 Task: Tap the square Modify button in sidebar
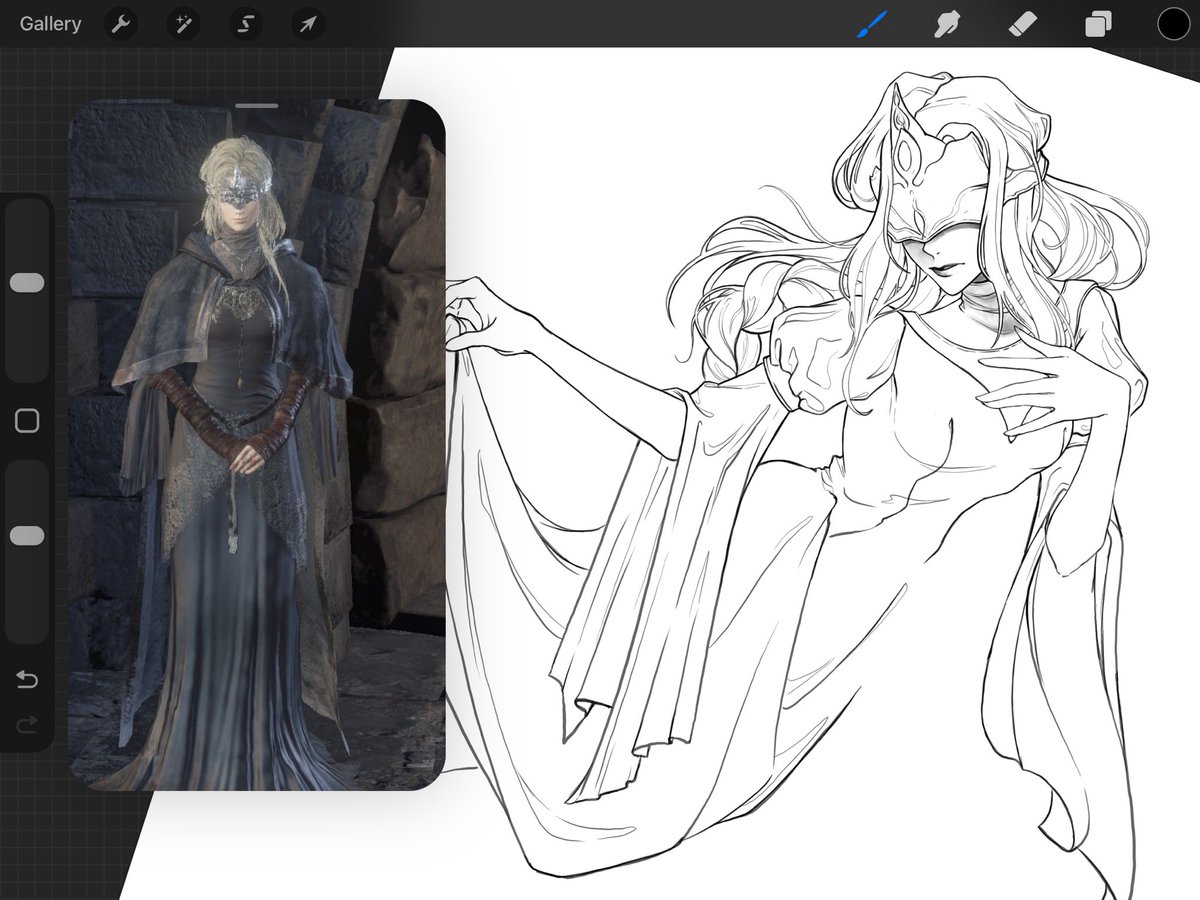click(x=27, y=421)
